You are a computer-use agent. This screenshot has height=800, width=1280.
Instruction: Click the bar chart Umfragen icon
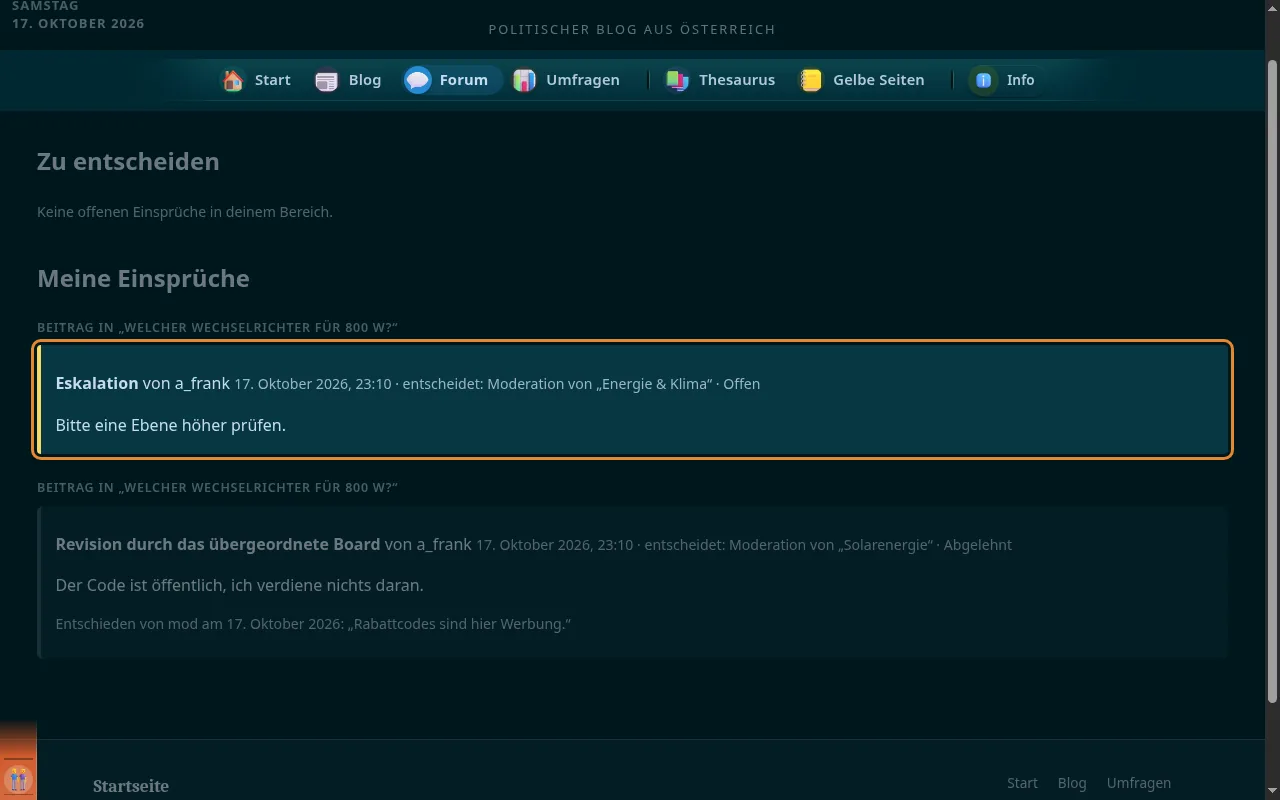pos(524,80)
